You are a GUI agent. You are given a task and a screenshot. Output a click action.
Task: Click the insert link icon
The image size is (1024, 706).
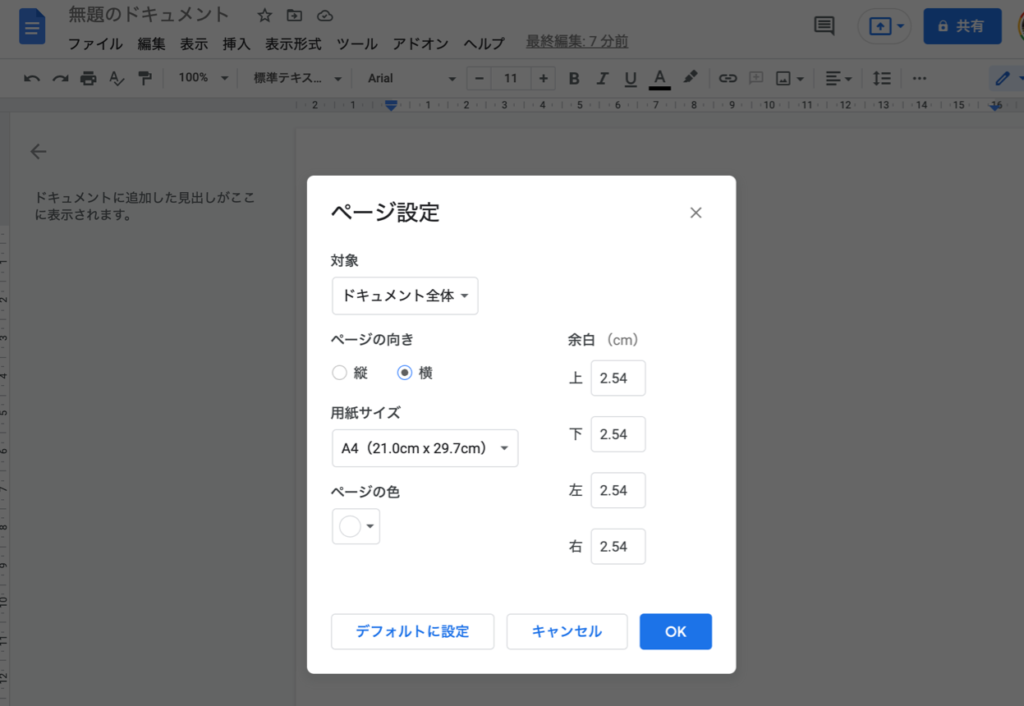(x=728, y=78)
